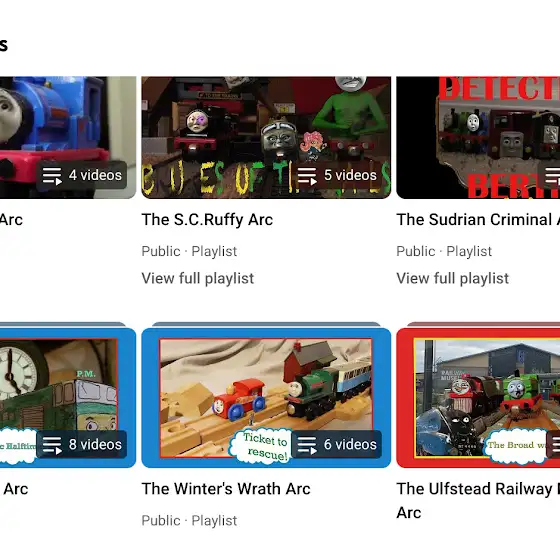Viewport: 560px width, 560px height.
Task: Click the playlist icon on the 6 videos badge
Action: click(307, 445)
